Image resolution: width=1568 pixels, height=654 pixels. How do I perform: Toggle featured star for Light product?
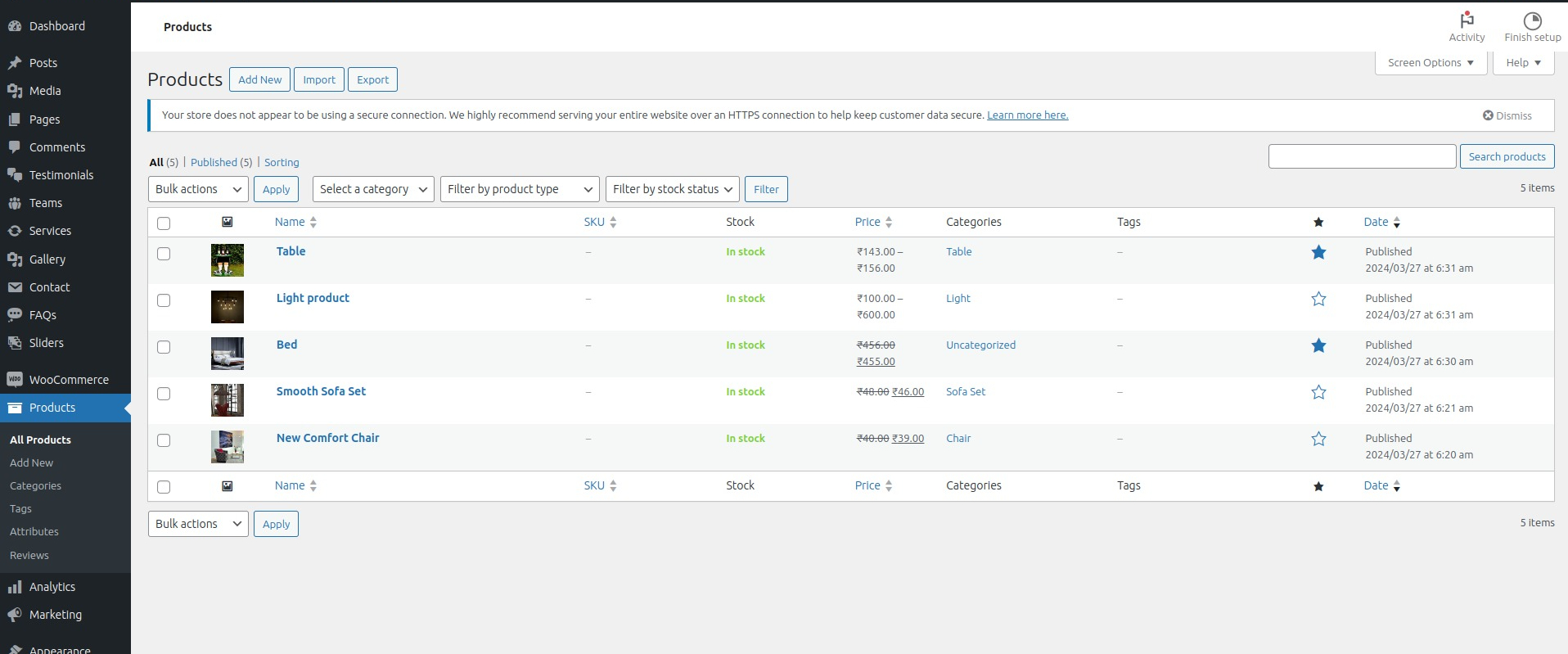pyautogui.click(x=1318, y=300)
